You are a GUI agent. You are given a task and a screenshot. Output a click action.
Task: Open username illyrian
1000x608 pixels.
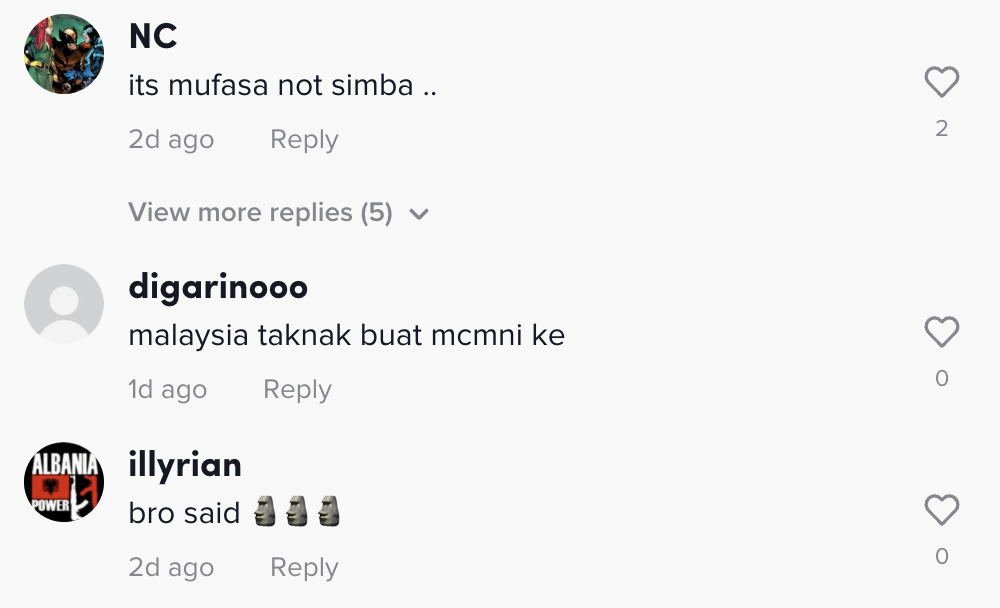click(x=185, y=465)
